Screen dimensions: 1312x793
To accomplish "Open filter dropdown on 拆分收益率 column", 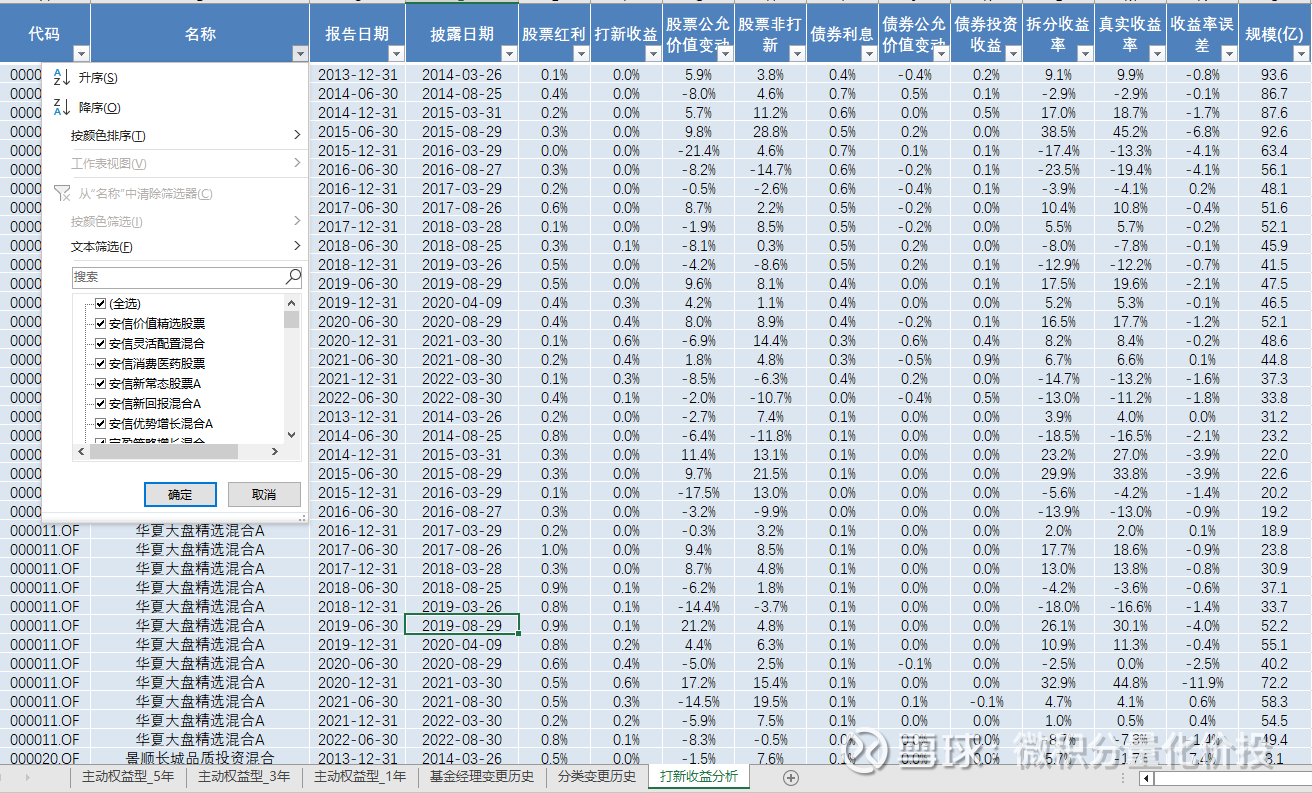I will click(x=1085, y=54).
